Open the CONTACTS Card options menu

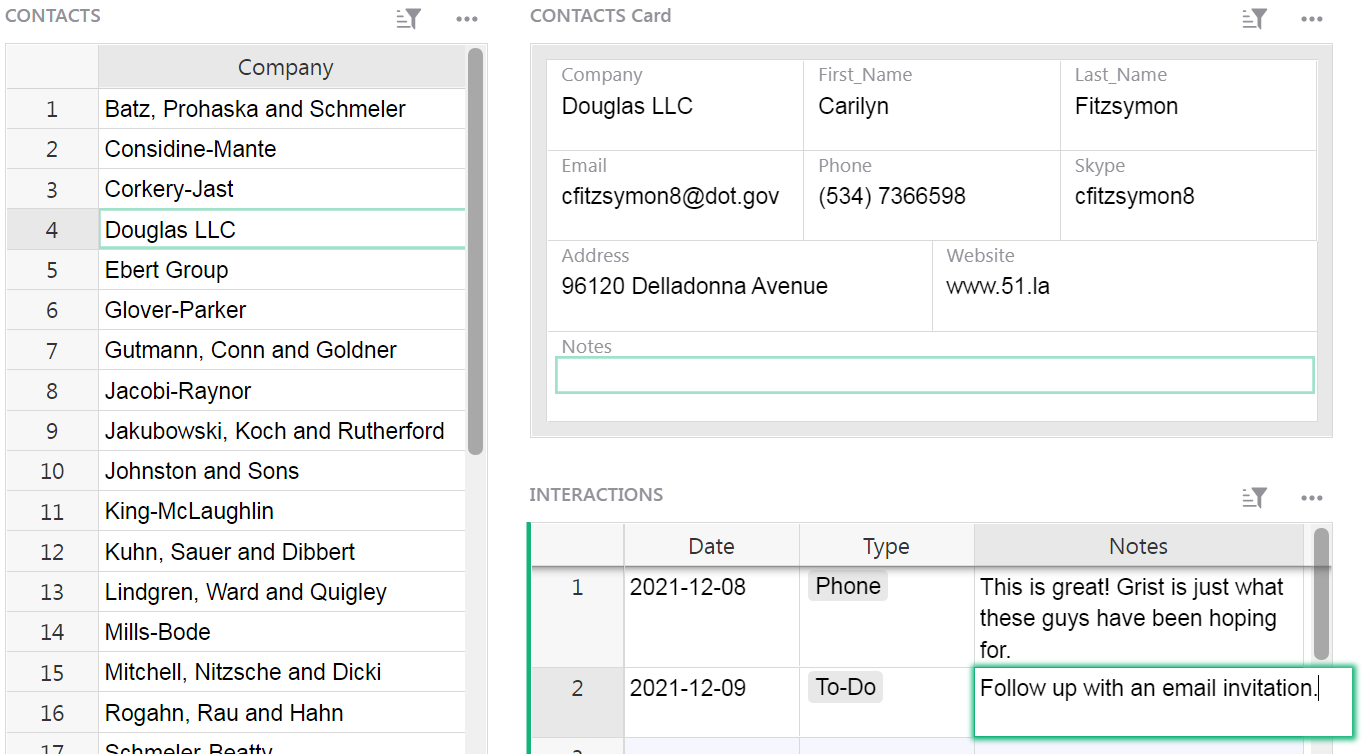pos(1312,18)
